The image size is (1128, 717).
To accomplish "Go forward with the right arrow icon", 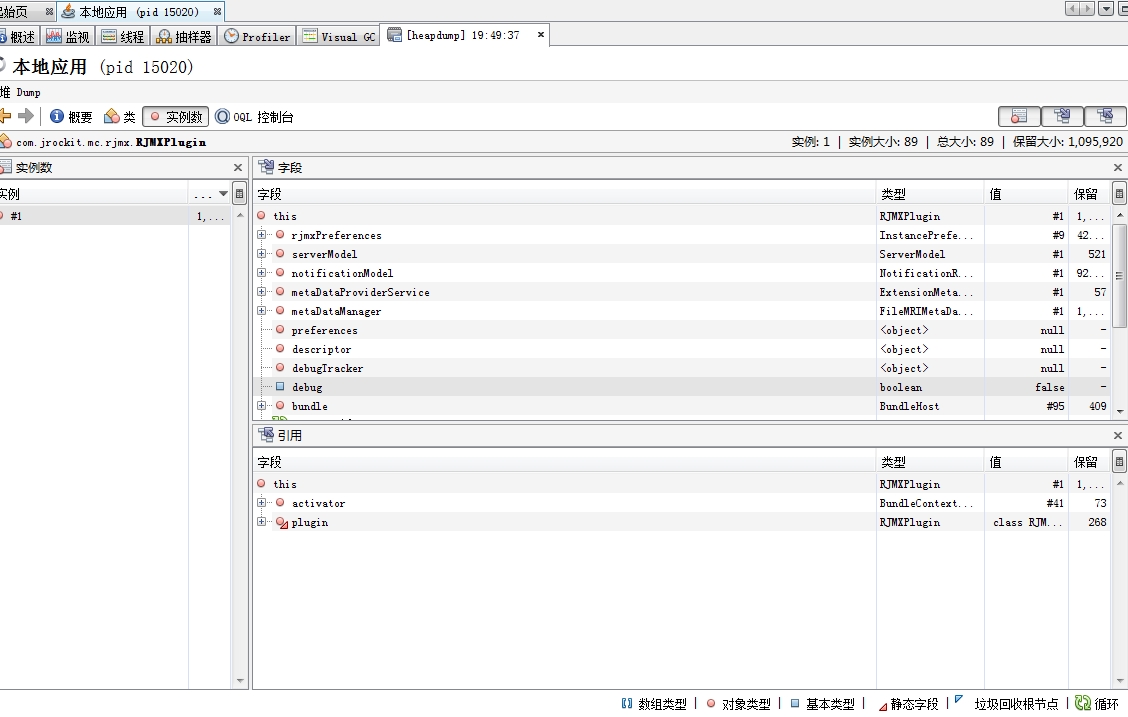I will [26, 116].
